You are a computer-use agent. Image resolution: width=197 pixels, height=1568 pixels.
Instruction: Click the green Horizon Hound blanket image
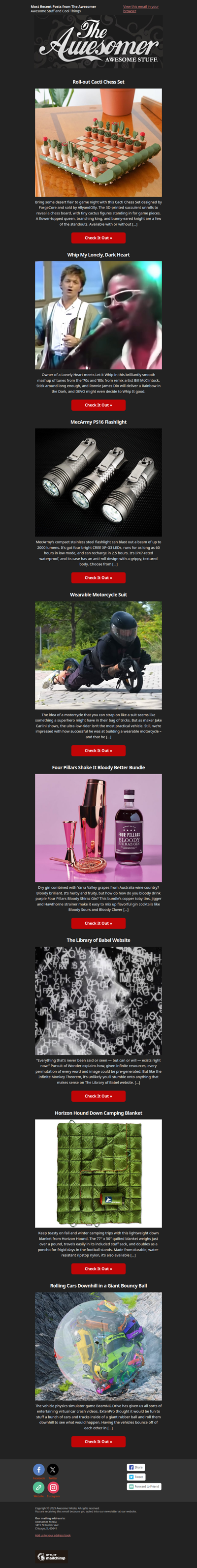[98, 1174]
